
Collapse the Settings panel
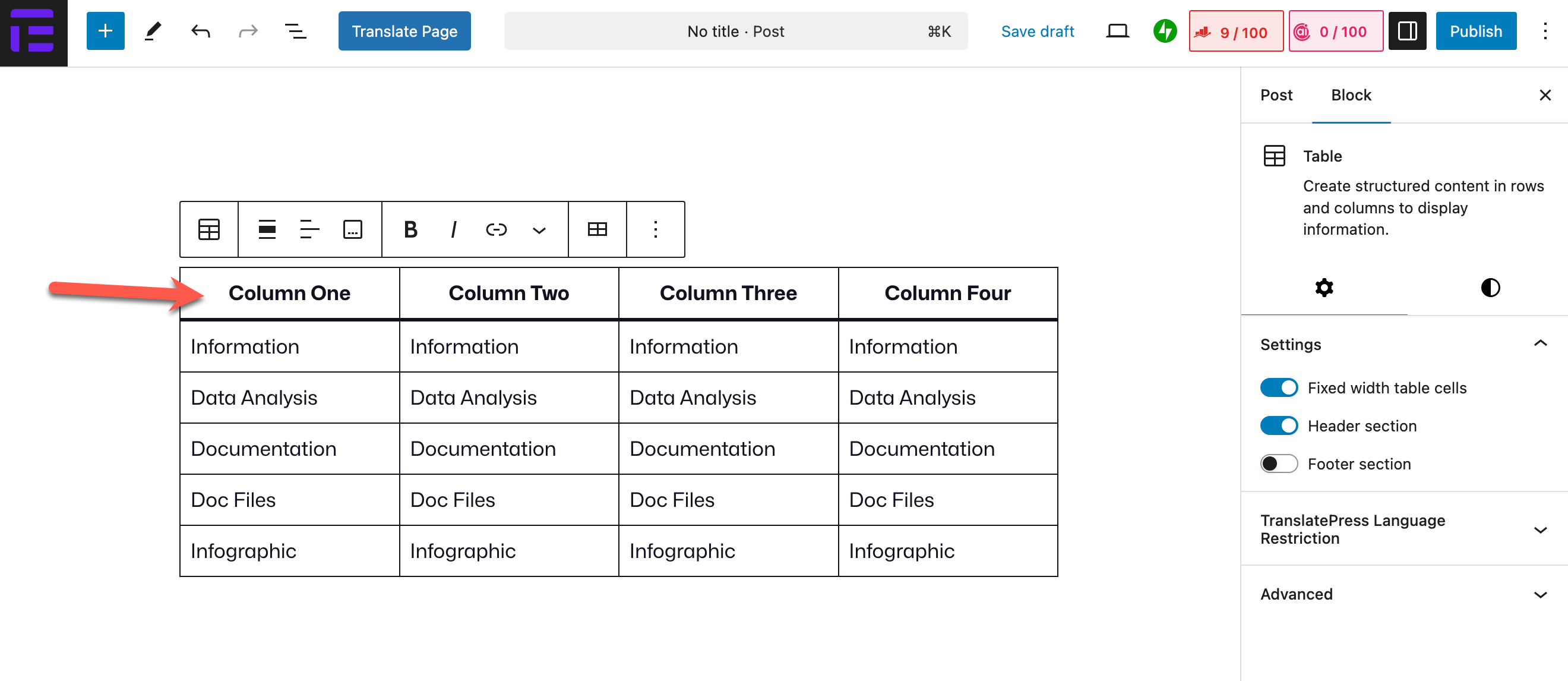pyautogui.click(x=1403, y=344)
